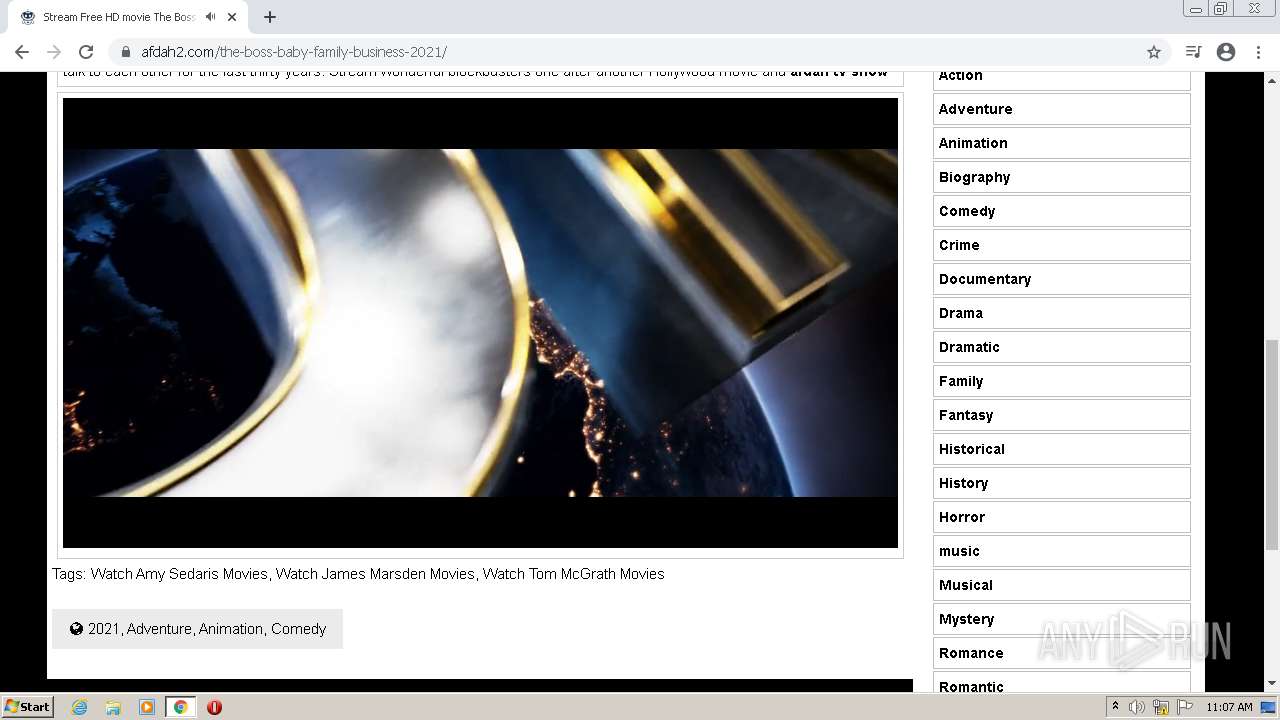Open the Family genre category

coord(1062,381)
